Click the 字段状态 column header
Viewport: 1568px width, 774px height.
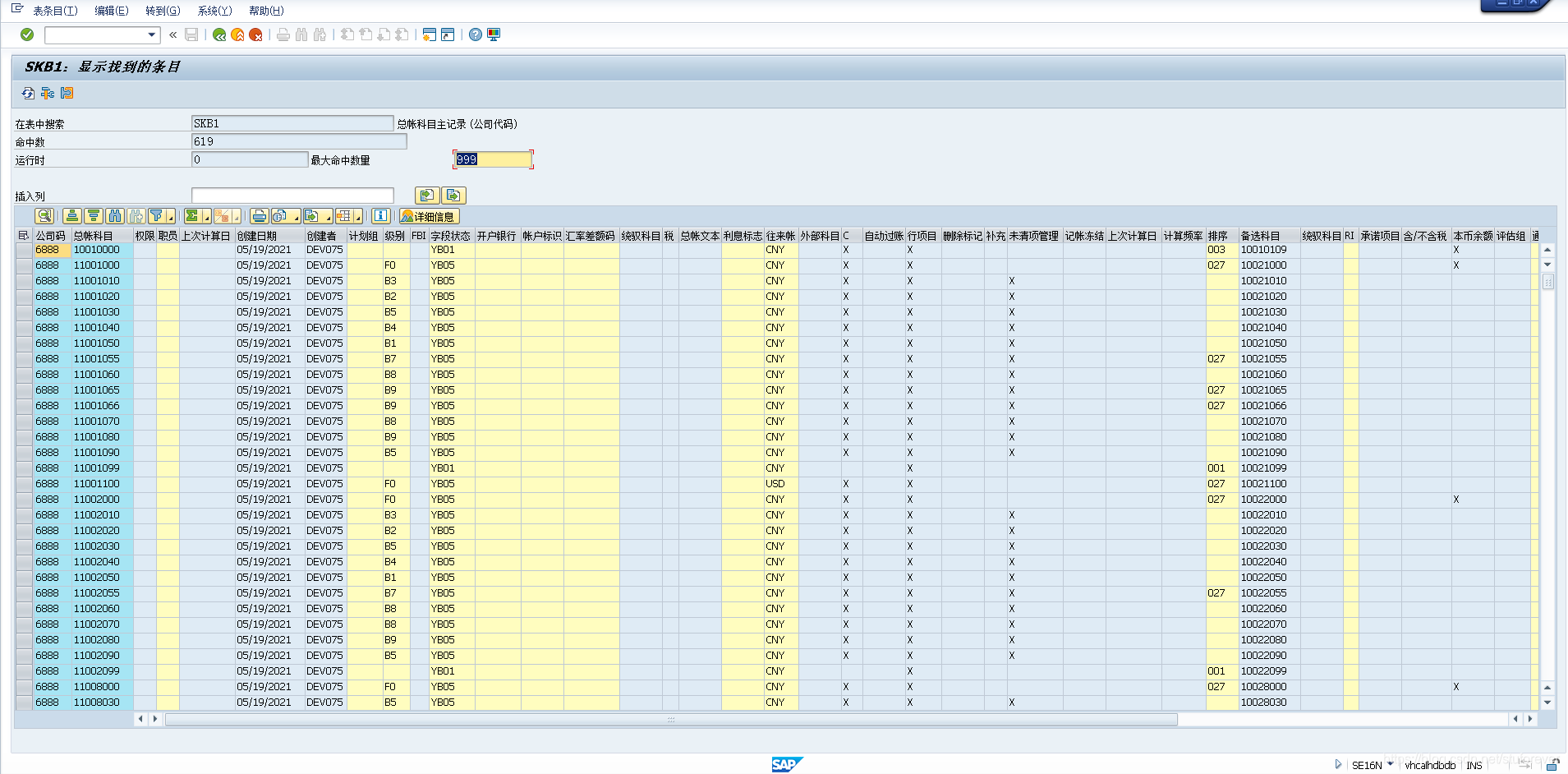451,236
